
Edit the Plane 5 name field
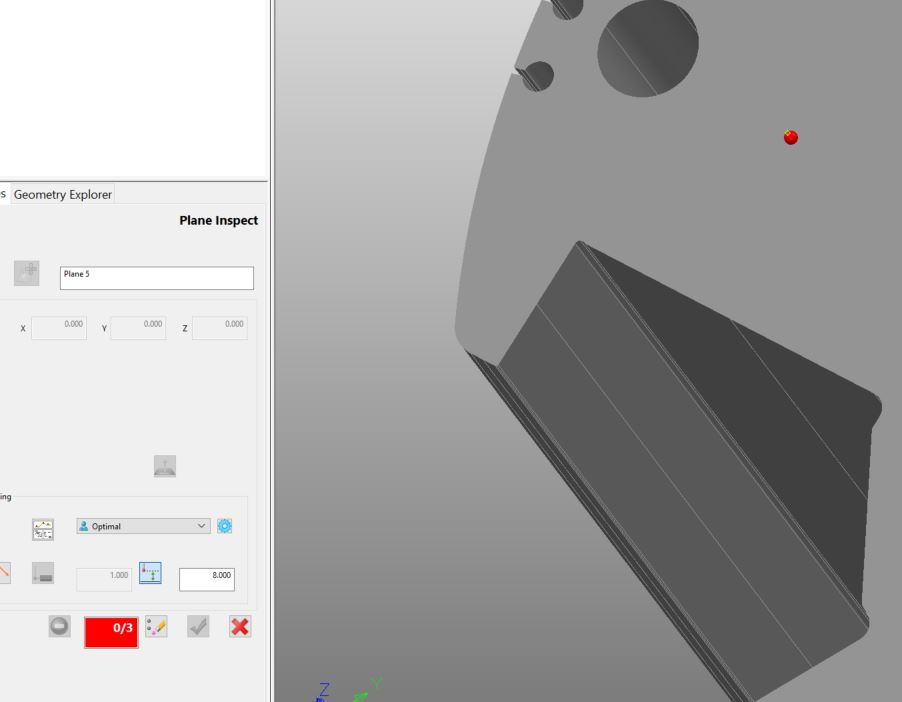tap(156, 278)
